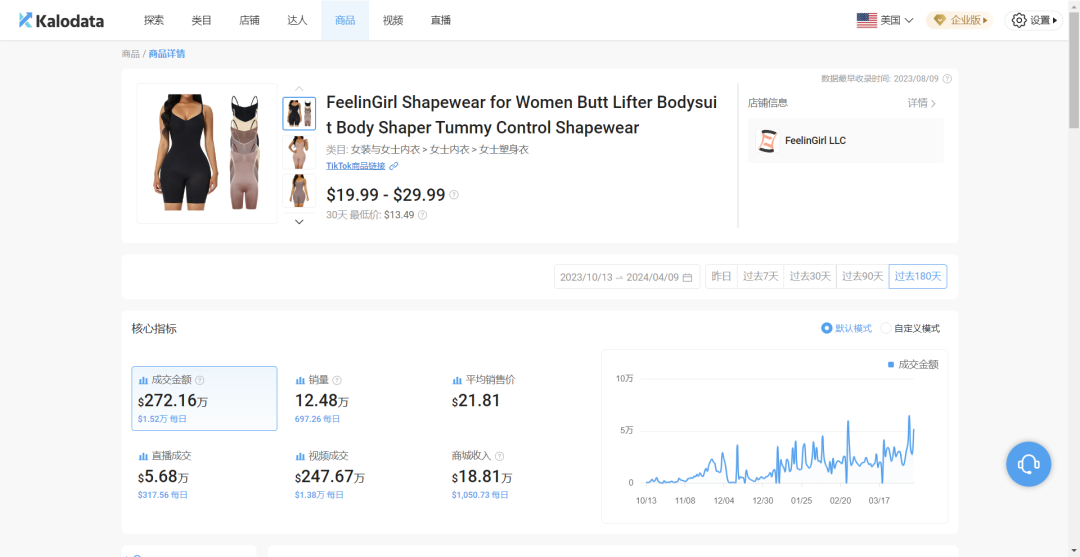Open the 探索 tab
1080x557 pixels.
154,20
